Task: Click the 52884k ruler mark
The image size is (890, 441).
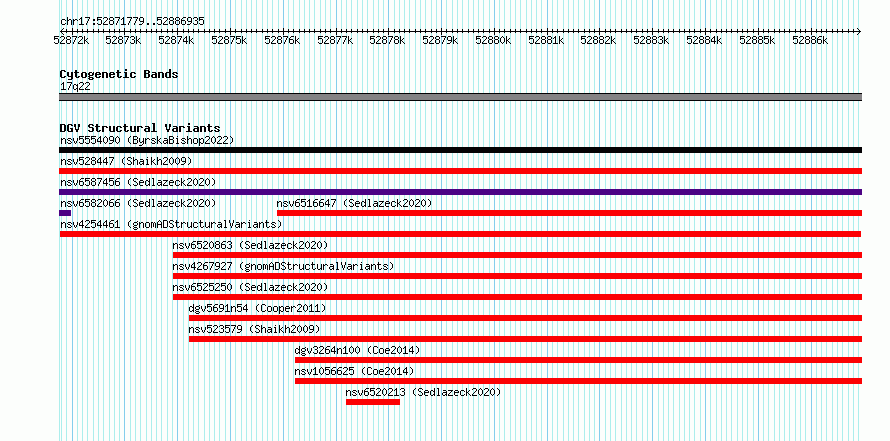Action: point(704,40)
